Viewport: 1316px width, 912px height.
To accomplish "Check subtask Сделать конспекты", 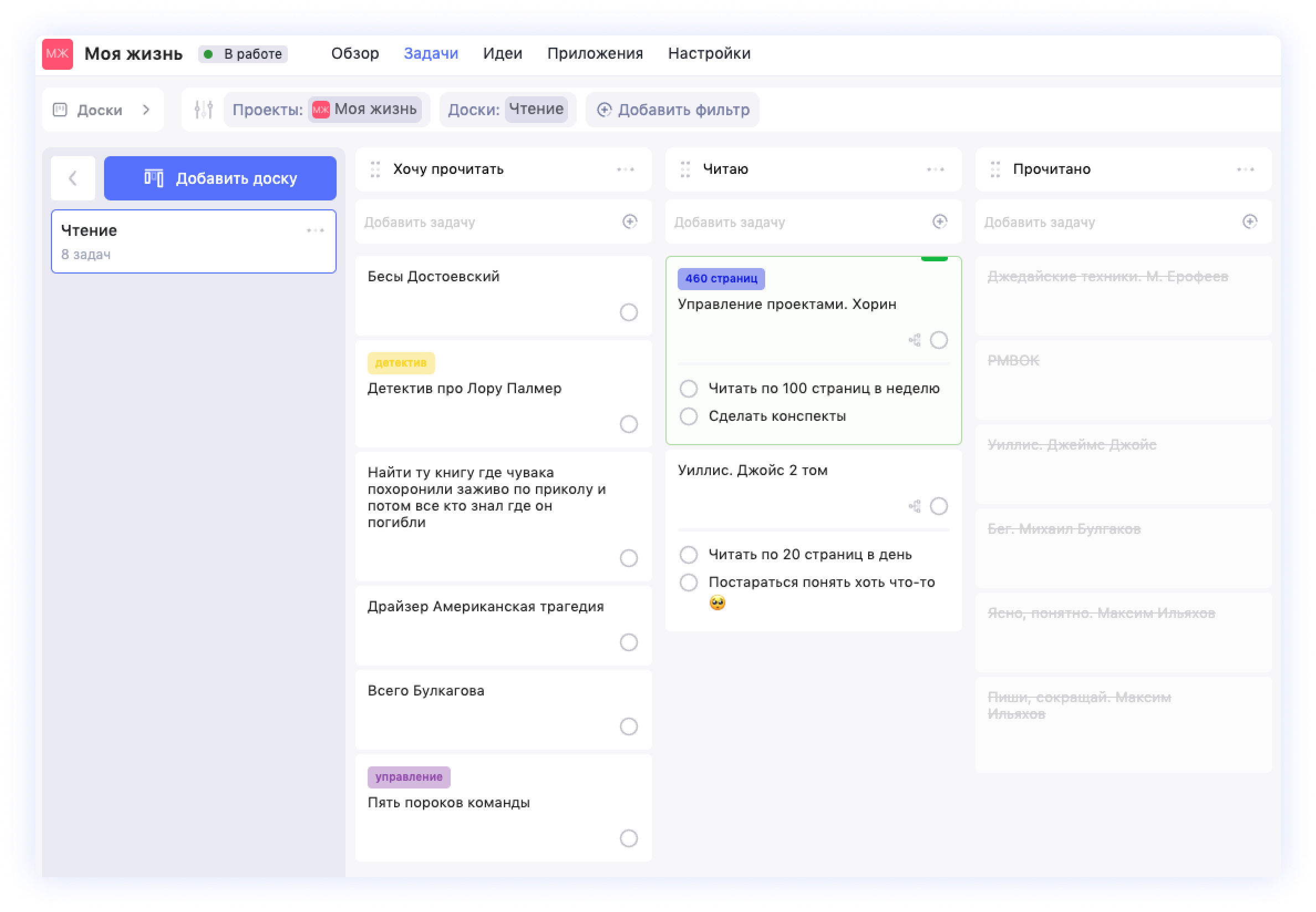I will [688, 416].
